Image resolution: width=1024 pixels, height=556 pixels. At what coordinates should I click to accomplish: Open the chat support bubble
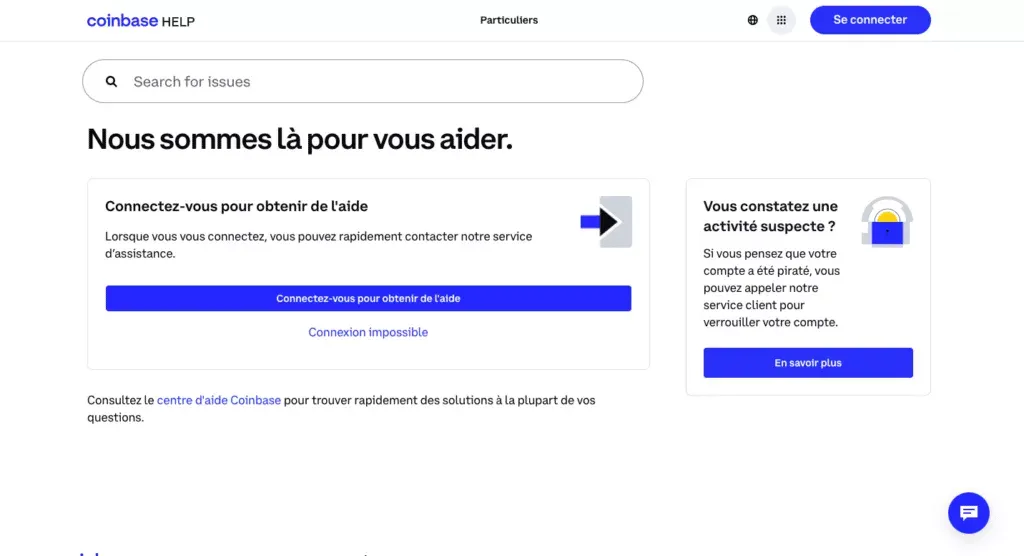[x=968, y=513]
